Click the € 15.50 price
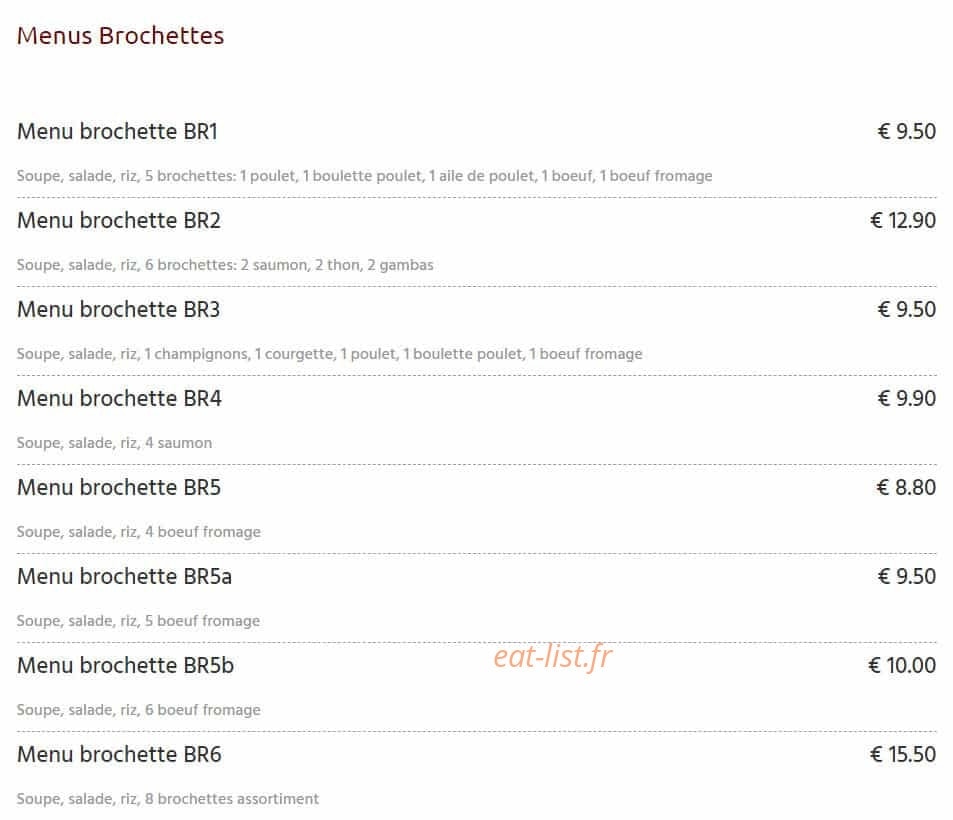Image resolution: width=953 pixels, height=820 pixels. coord(903,754)
